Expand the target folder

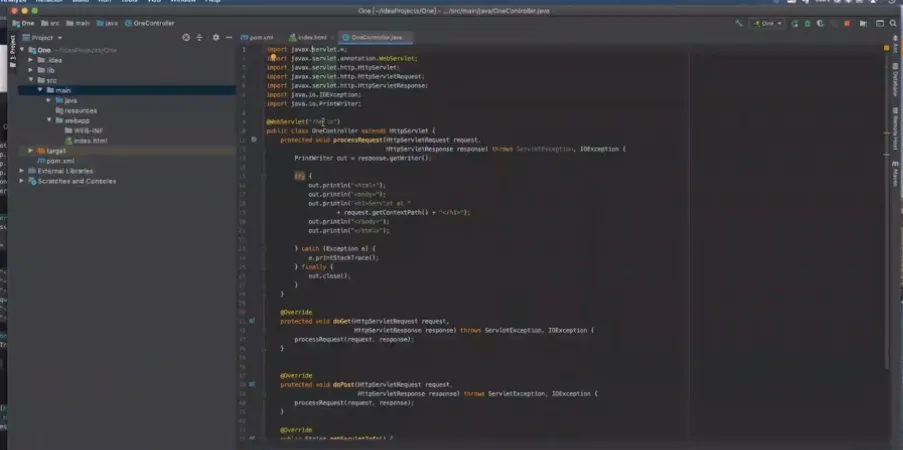[31, 150]
